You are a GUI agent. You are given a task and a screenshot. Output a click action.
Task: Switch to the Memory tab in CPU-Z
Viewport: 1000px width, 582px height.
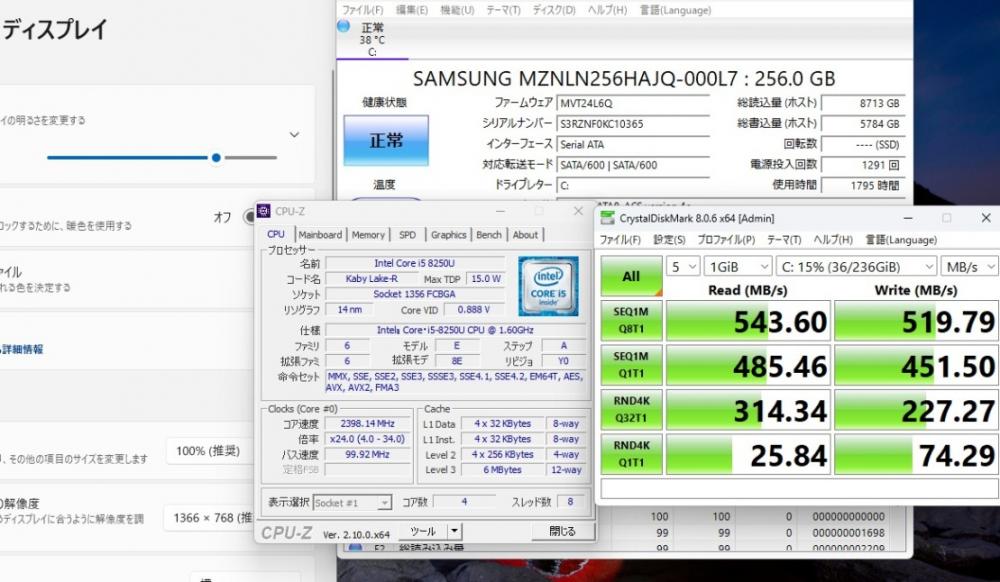tap(368, 235)
